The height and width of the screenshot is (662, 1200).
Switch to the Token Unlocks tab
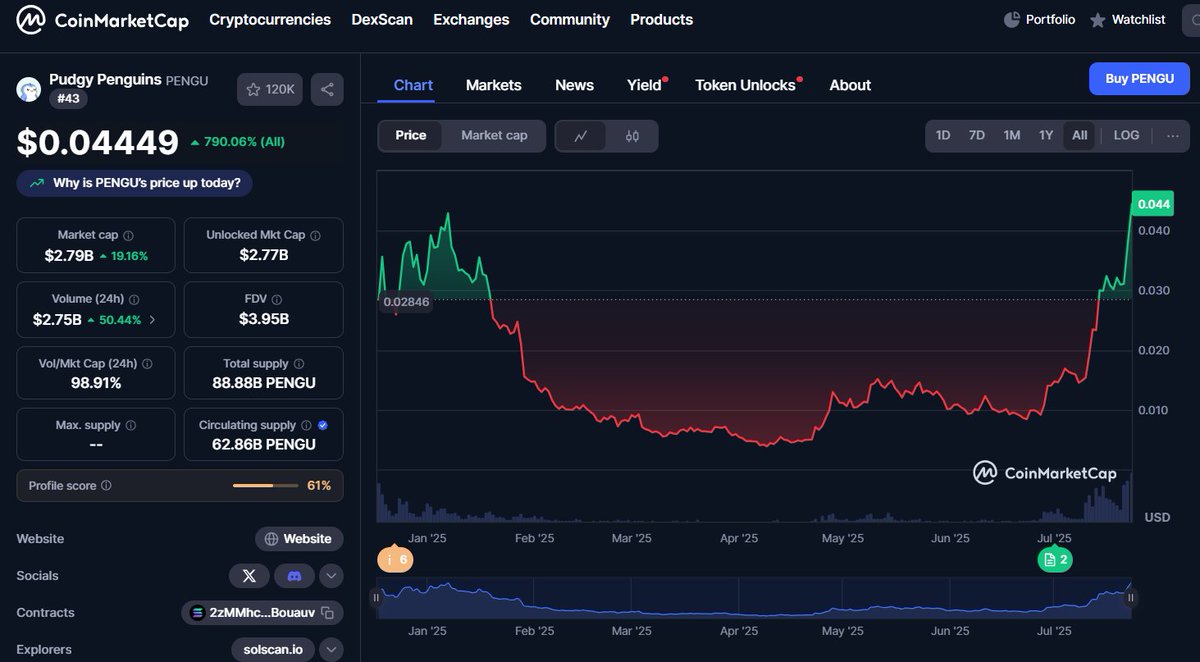(x=746, y=85)
